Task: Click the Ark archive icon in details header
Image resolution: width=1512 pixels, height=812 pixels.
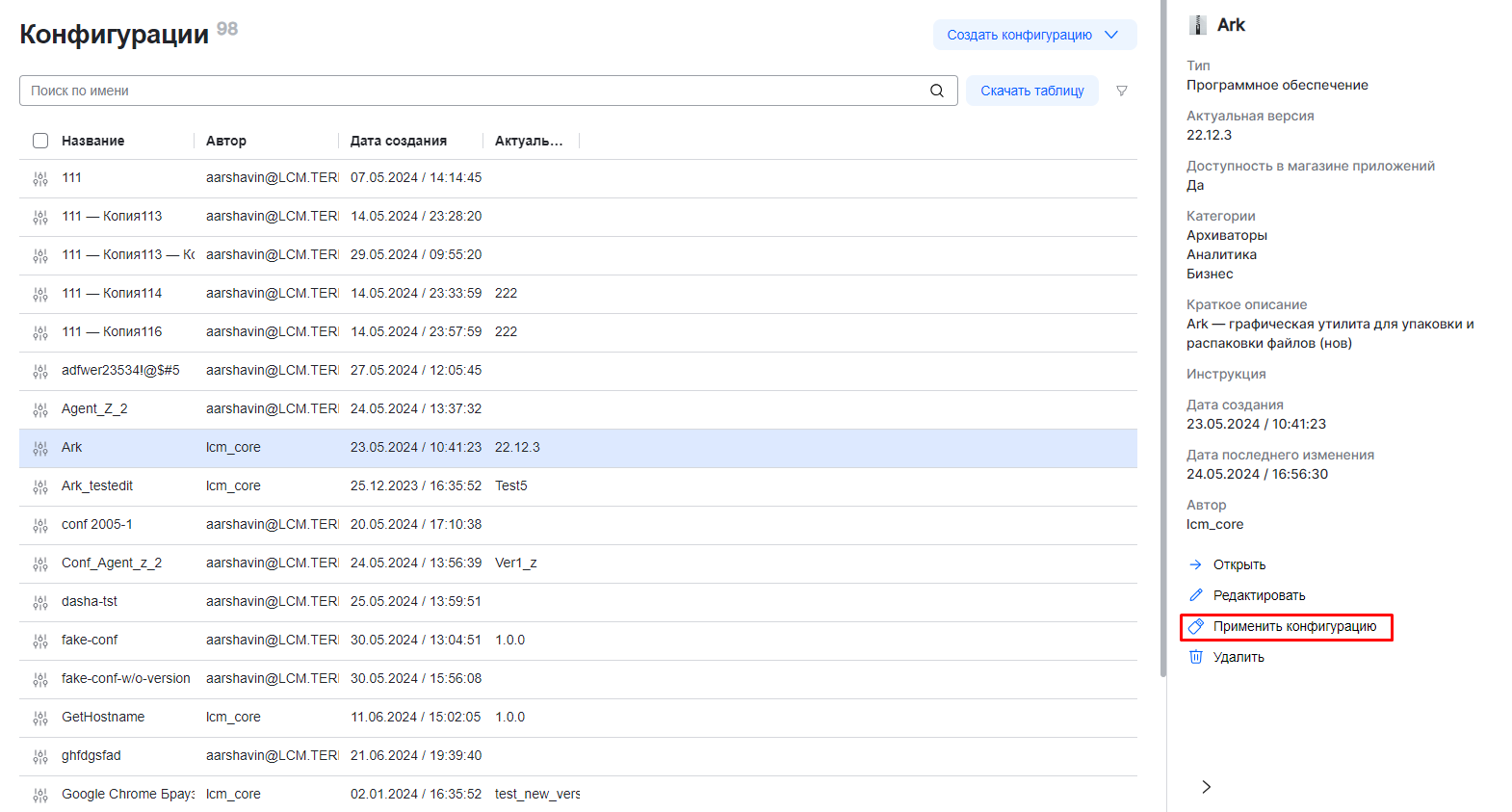Action: [1198, 25]
